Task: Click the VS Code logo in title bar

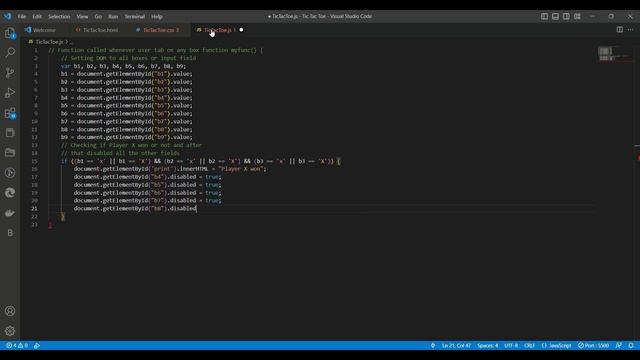Action: (8, 16)
